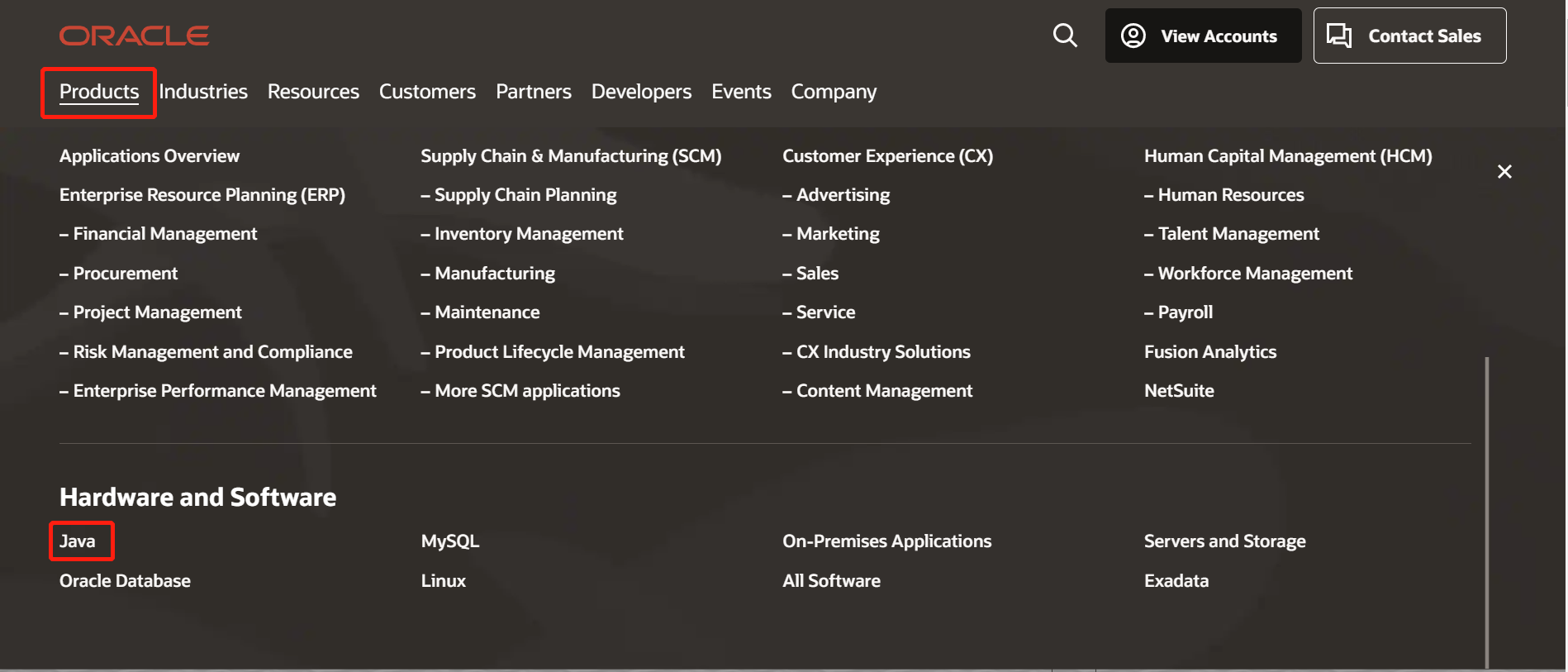Viewport: 1568px width, 672px height.
Task: Select MySQL under Hardware and Software
Action: coord(450,541)
